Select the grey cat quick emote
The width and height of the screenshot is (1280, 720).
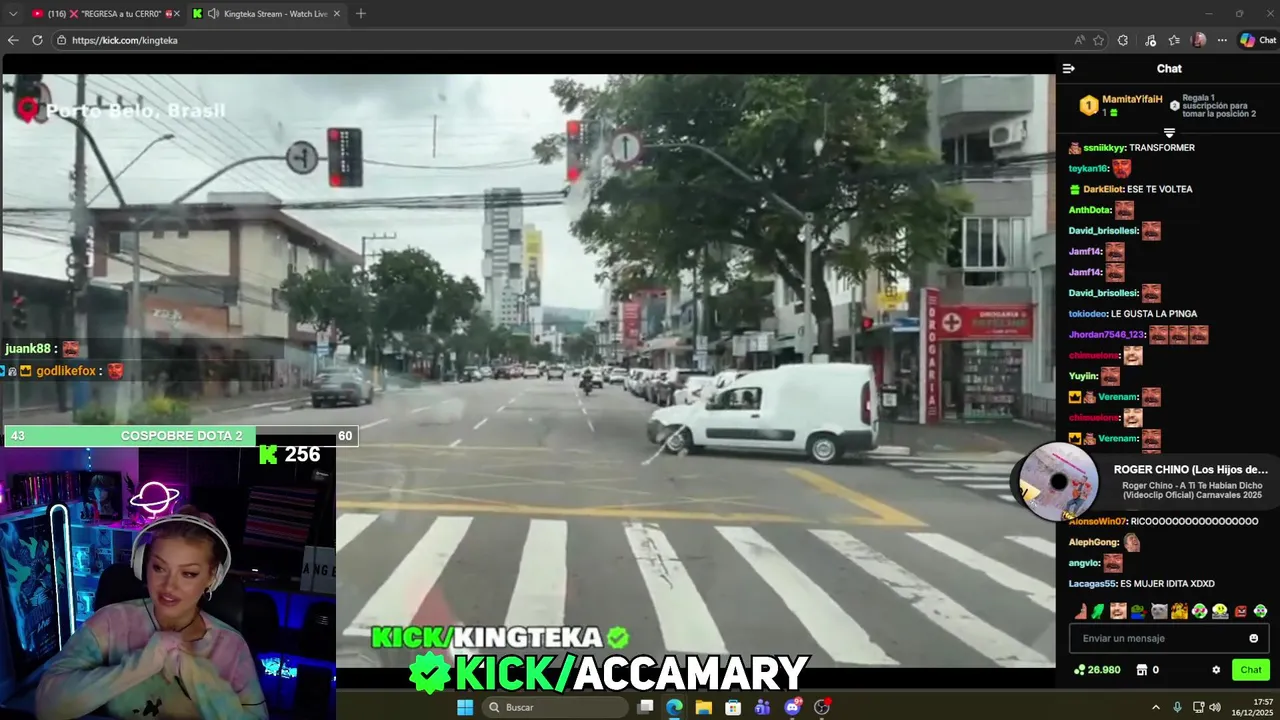[1159, 611]
